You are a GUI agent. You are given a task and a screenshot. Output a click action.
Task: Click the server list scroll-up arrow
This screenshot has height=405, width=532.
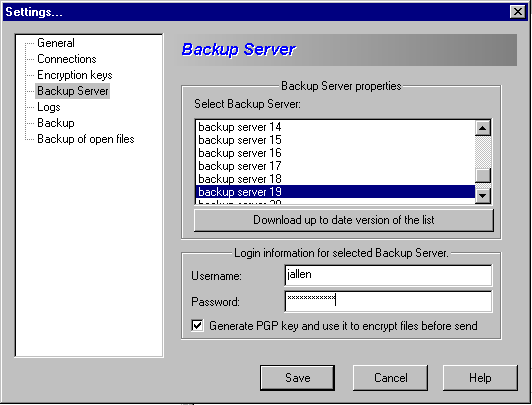click(x=482, y=128)
